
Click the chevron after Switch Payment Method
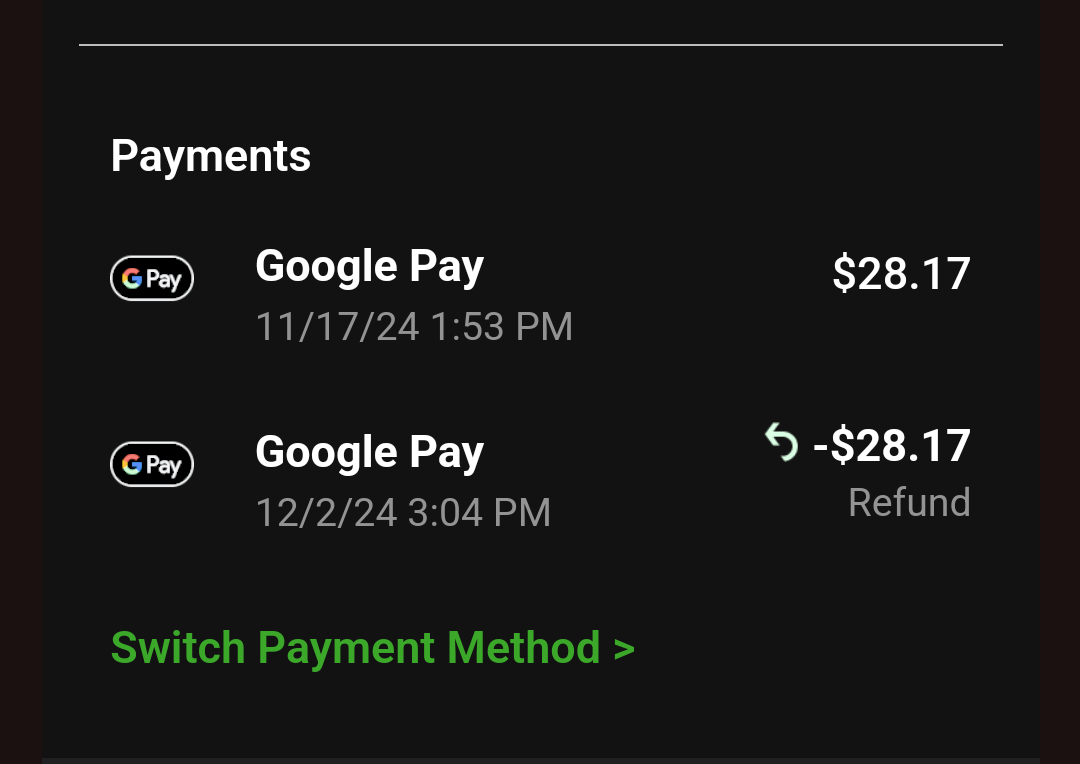[x=625, y=649]
